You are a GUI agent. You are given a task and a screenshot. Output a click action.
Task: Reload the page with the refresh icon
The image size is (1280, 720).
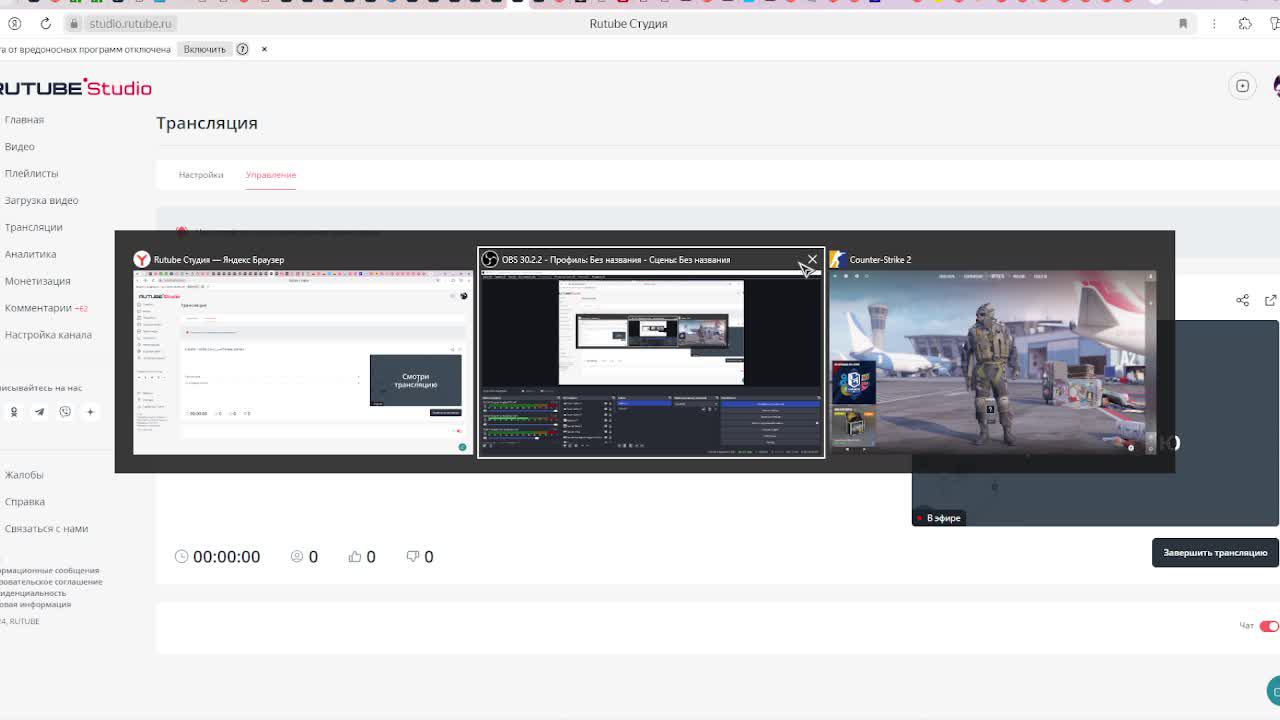(45, 23)
